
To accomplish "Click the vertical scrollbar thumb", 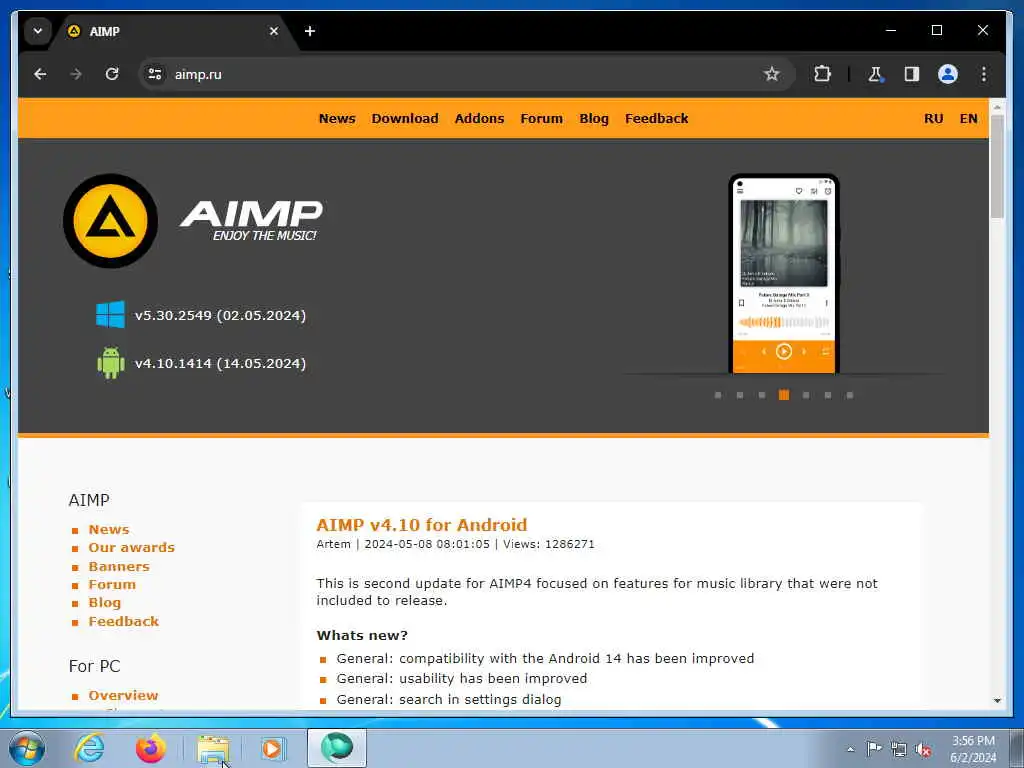I will point(997,167).
